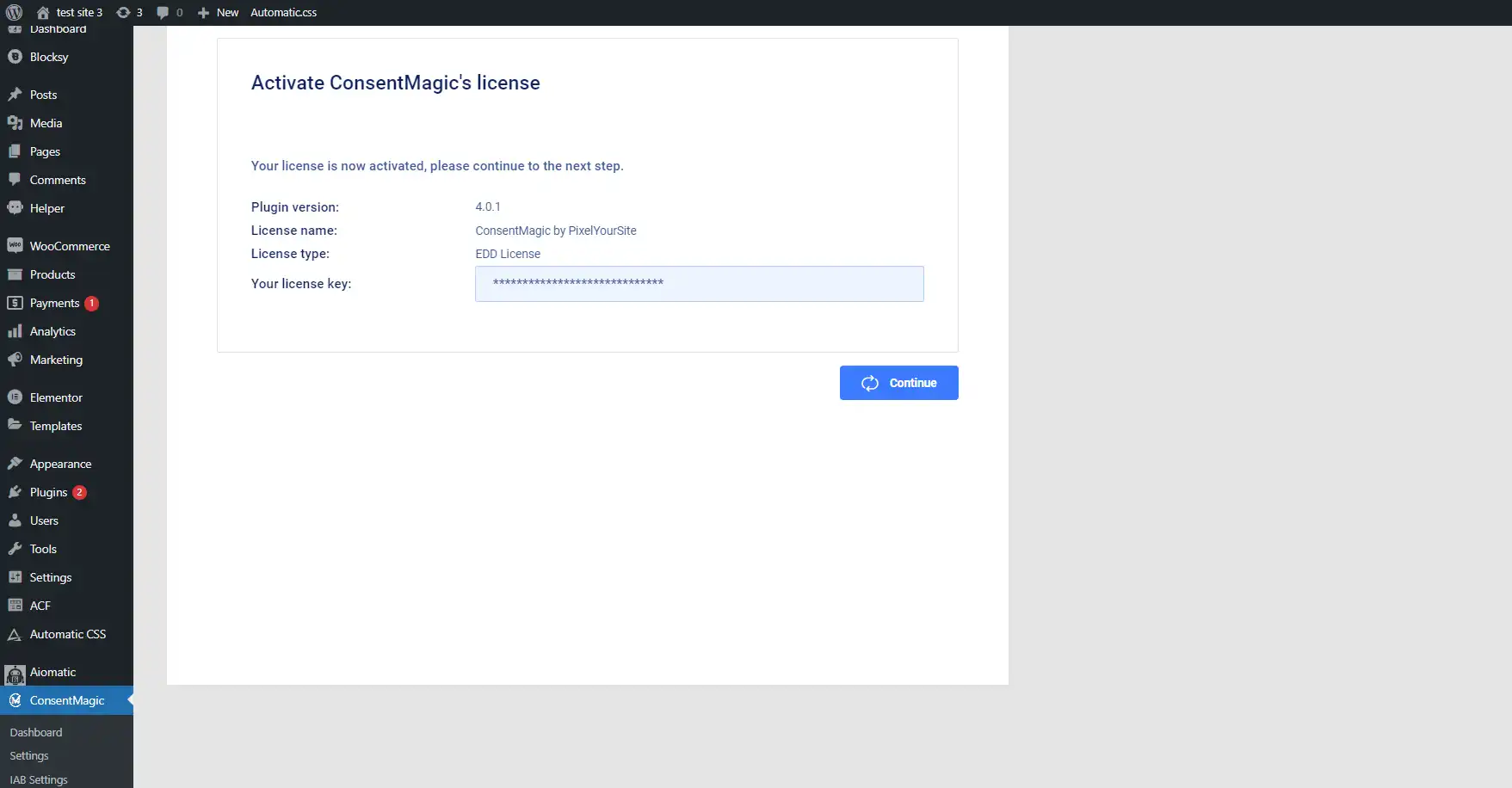Open Aiomatic from its sidebar icon
Screen dimensions: 1512x788
pos(15,672)
